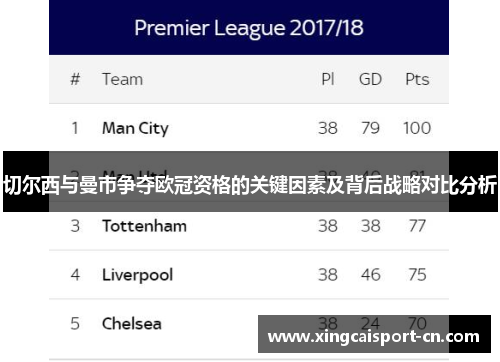Viewport: 500px width, 362px height.
Task: Select the Liverpool team name
Action: point(137,275)
